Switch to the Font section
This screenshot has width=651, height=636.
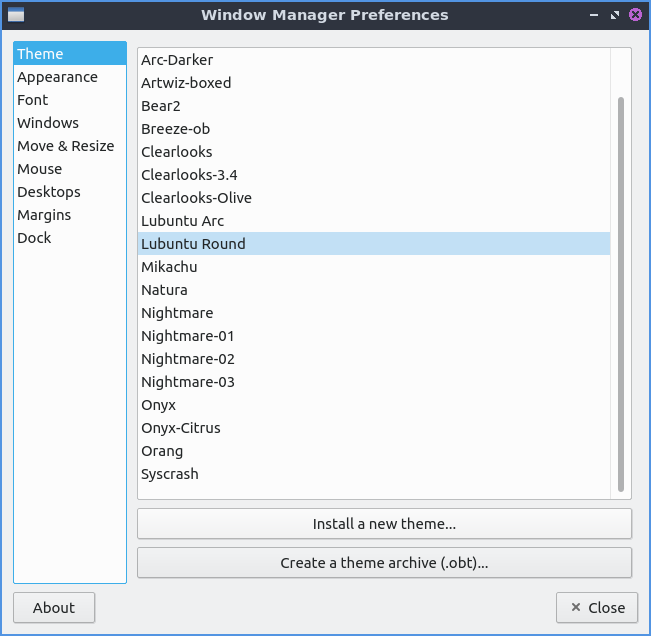pyautogui.click(x=32, y=100)
